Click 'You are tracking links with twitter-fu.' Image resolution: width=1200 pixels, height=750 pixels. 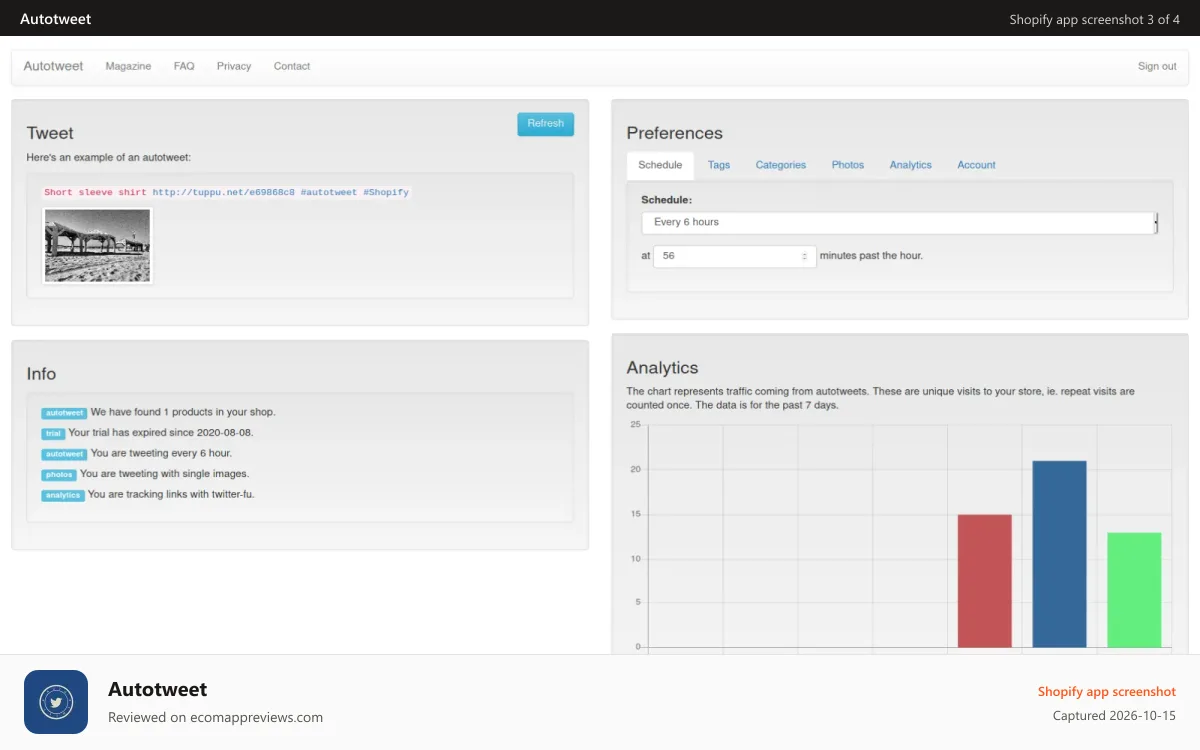171,494
